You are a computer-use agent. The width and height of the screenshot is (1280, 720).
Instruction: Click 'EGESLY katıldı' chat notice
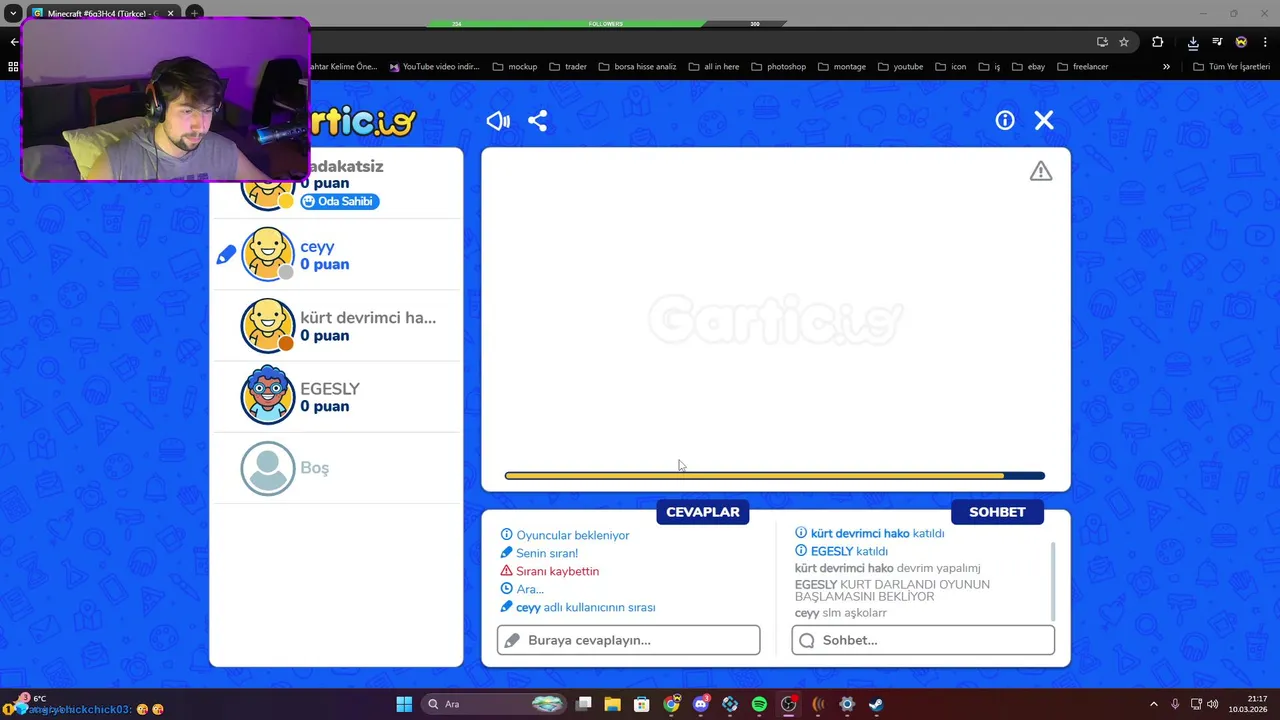[849, 551]
